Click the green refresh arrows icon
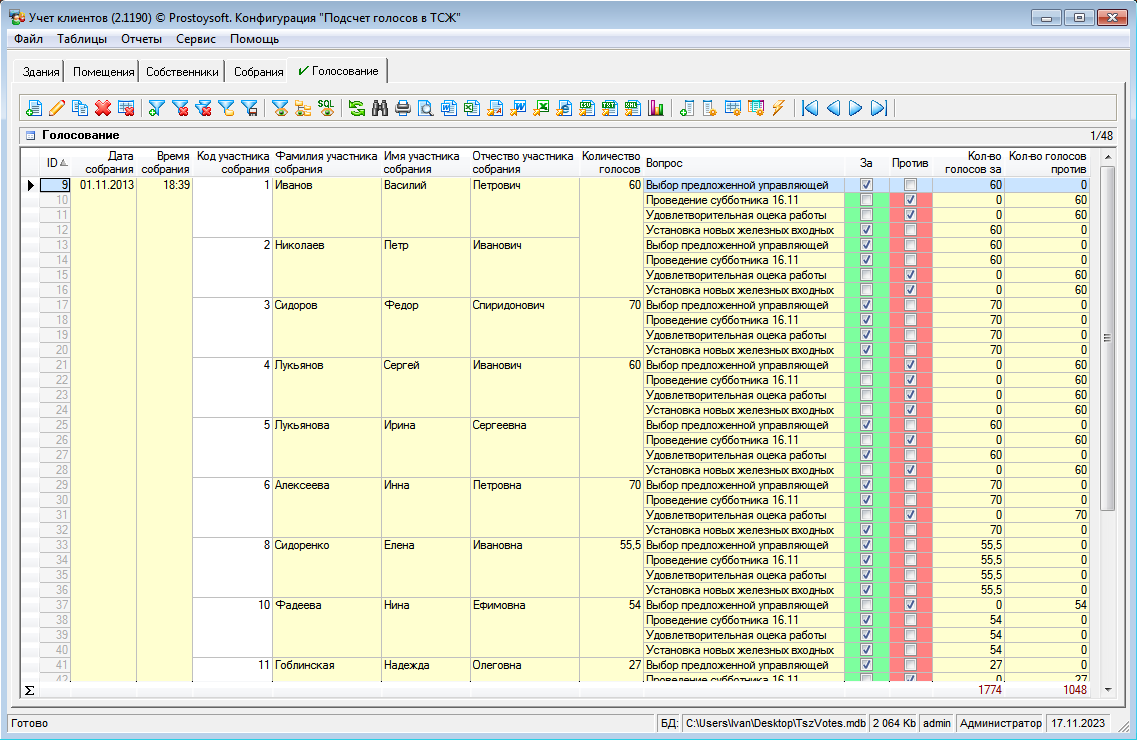This screenshot has width=1137, height=740. tap(357, 108)
